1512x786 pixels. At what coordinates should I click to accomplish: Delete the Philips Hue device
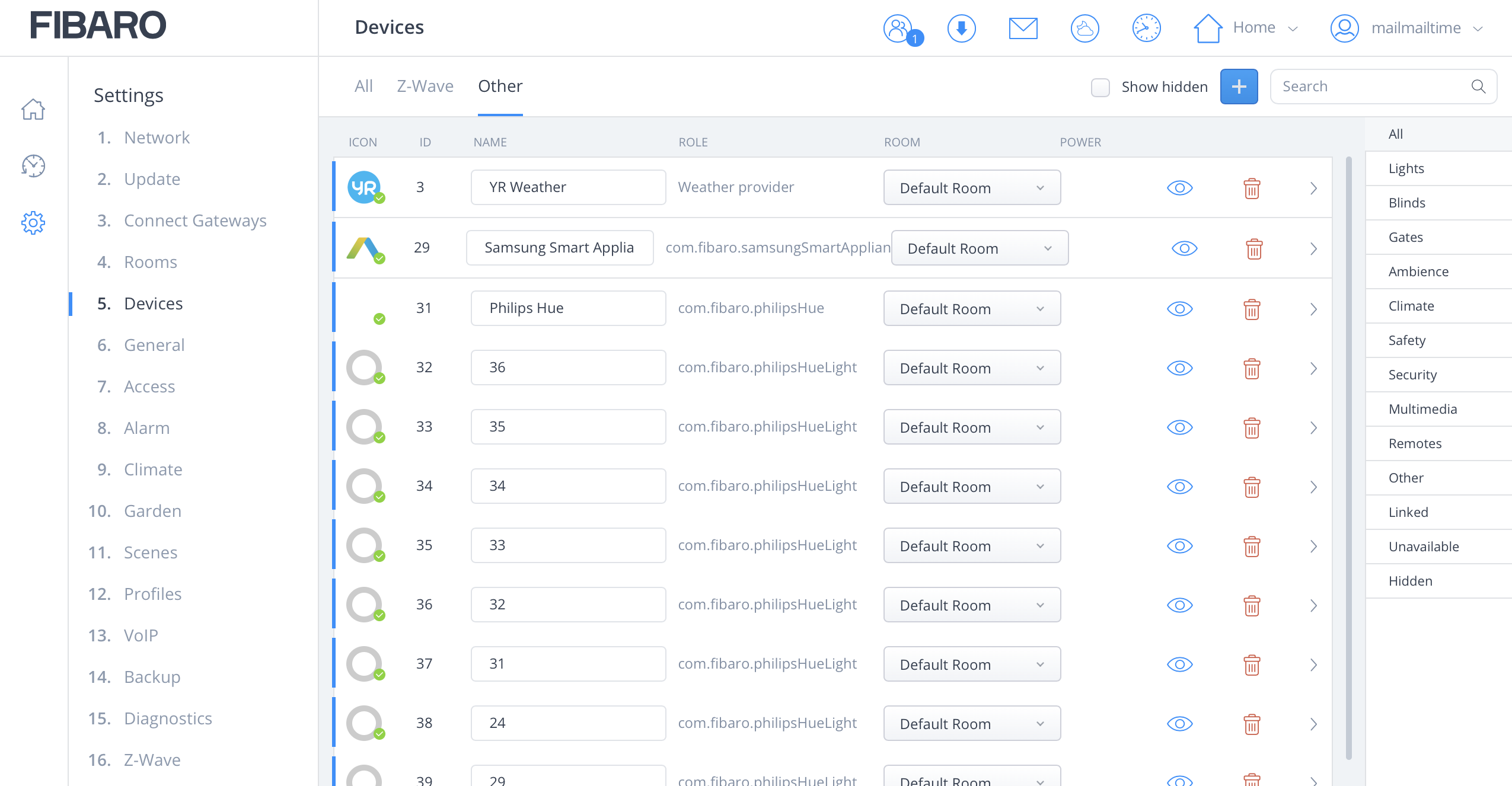(1252, 309)
